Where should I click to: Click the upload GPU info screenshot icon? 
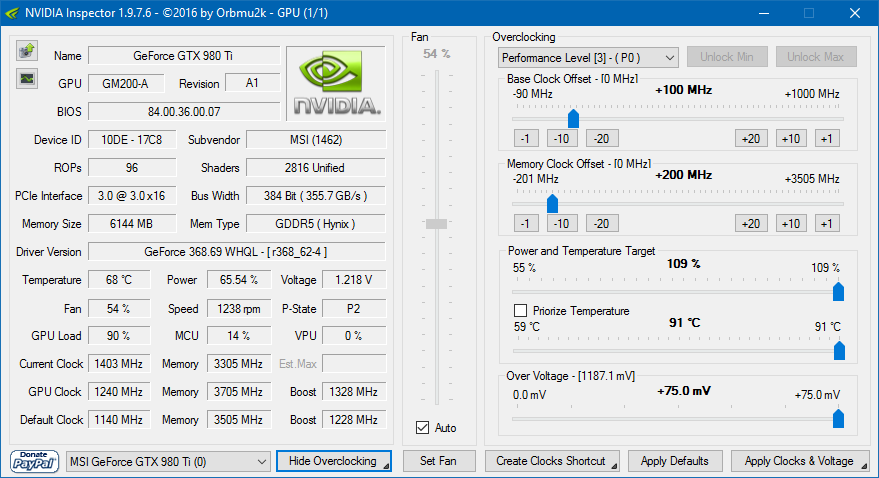pyautogui.click(x=26, y=51)
